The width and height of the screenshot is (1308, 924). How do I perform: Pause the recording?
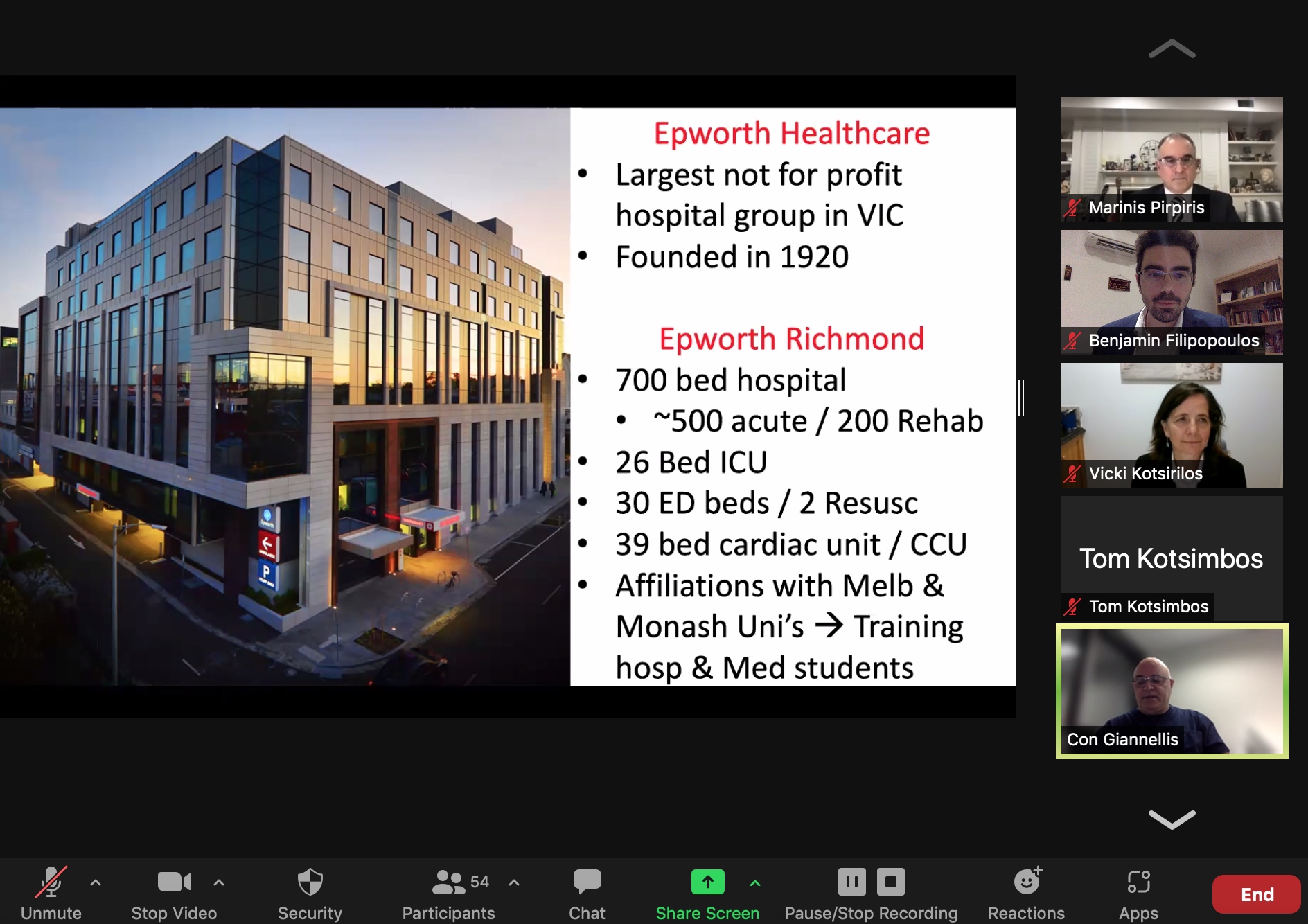(851, 882)
